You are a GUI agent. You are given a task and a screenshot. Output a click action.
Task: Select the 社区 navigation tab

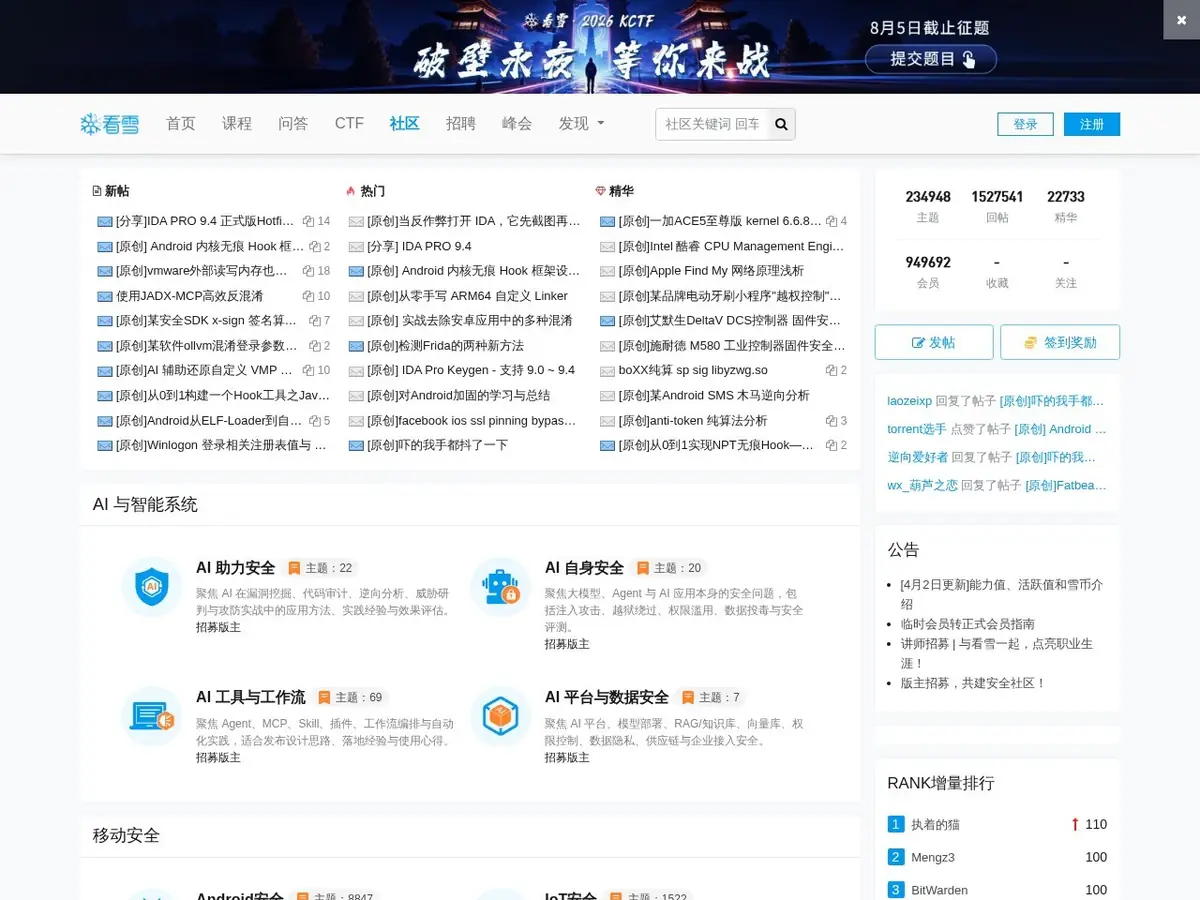coord(405,124)
